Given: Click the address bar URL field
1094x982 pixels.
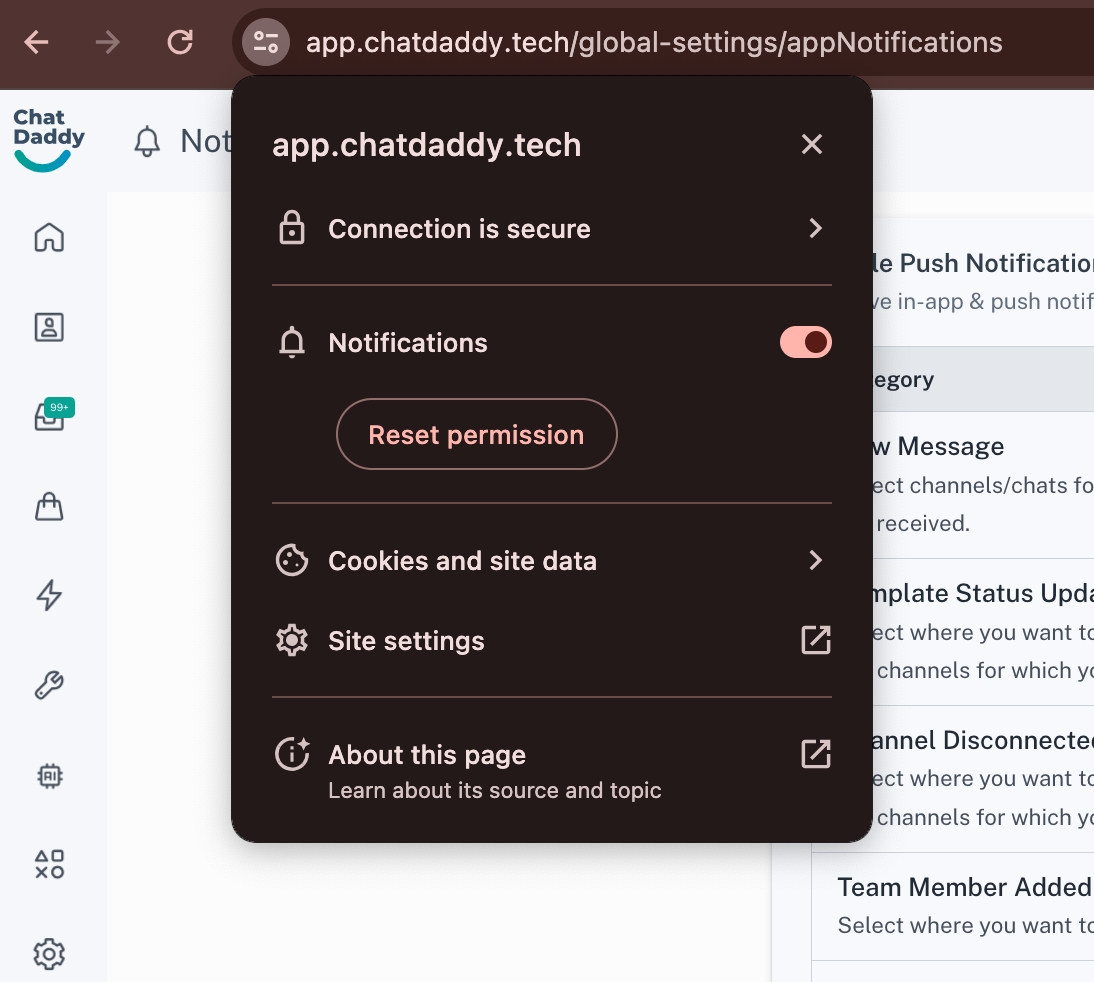Looking at the screenshot, I should pyautogui.click(x=654, y=43).
